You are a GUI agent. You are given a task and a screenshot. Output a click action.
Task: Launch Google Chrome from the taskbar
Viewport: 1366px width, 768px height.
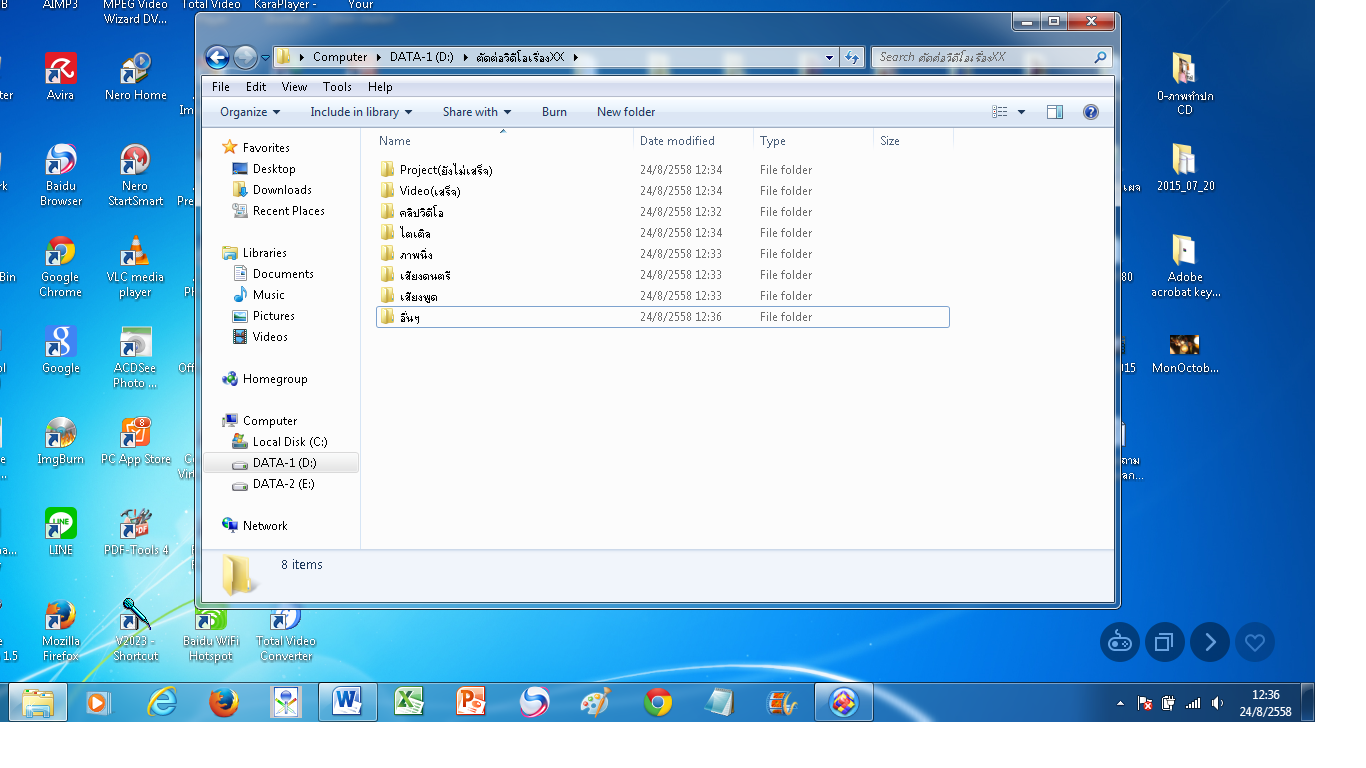(x=658, y=702)
